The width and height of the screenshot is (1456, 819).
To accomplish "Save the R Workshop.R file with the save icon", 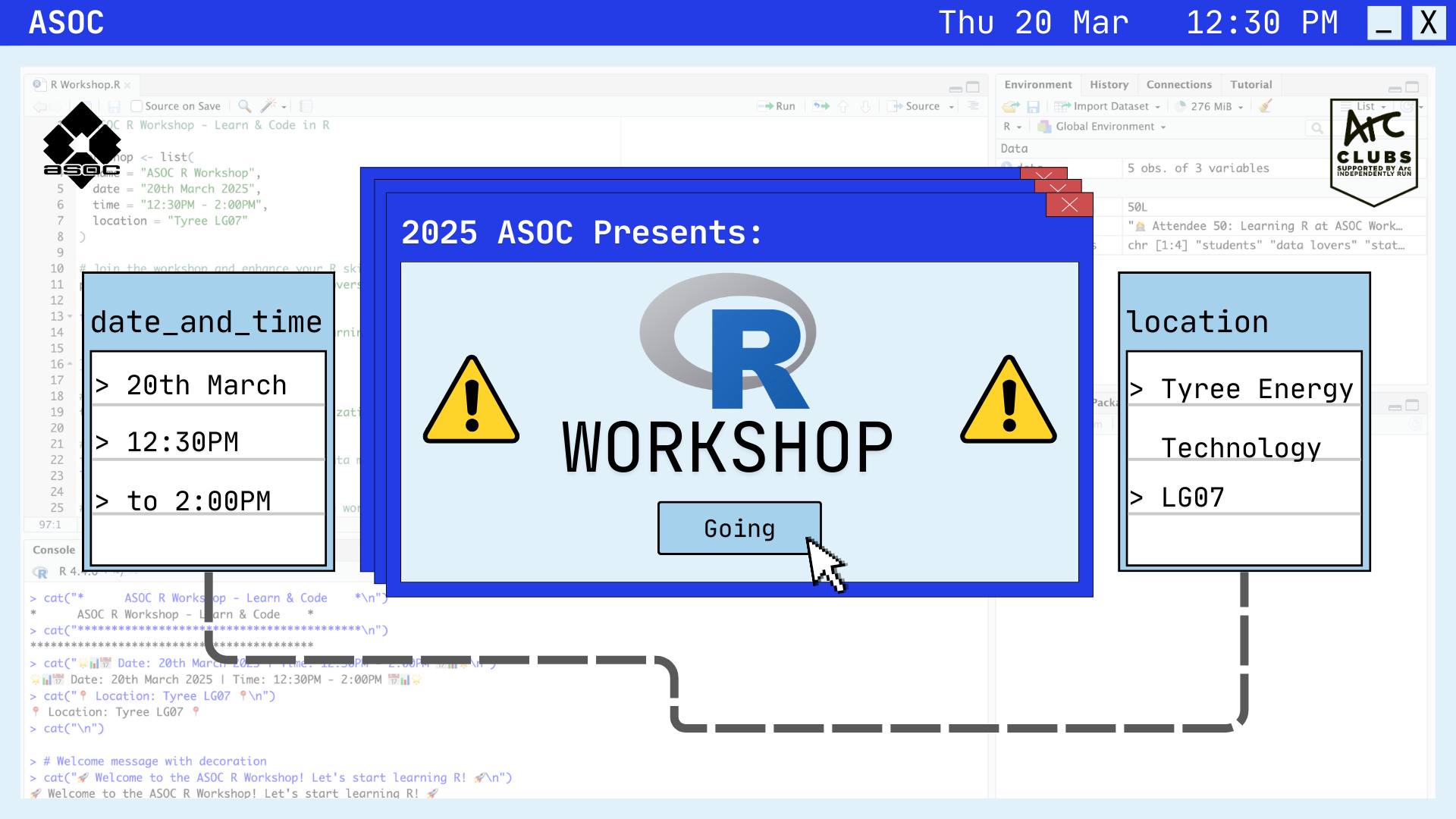I will click(x=114, y=106).
